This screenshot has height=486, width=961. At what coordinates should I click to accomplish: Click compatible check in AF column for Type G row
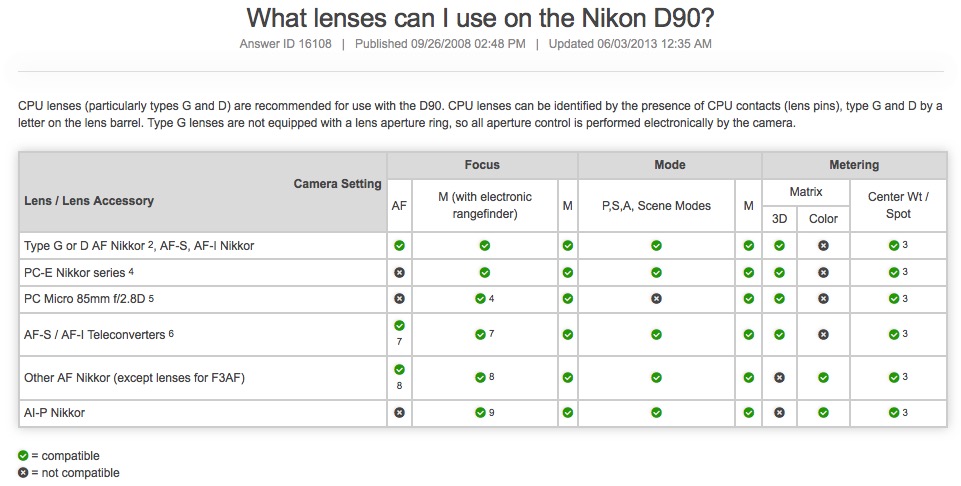(x=399, y=245)
